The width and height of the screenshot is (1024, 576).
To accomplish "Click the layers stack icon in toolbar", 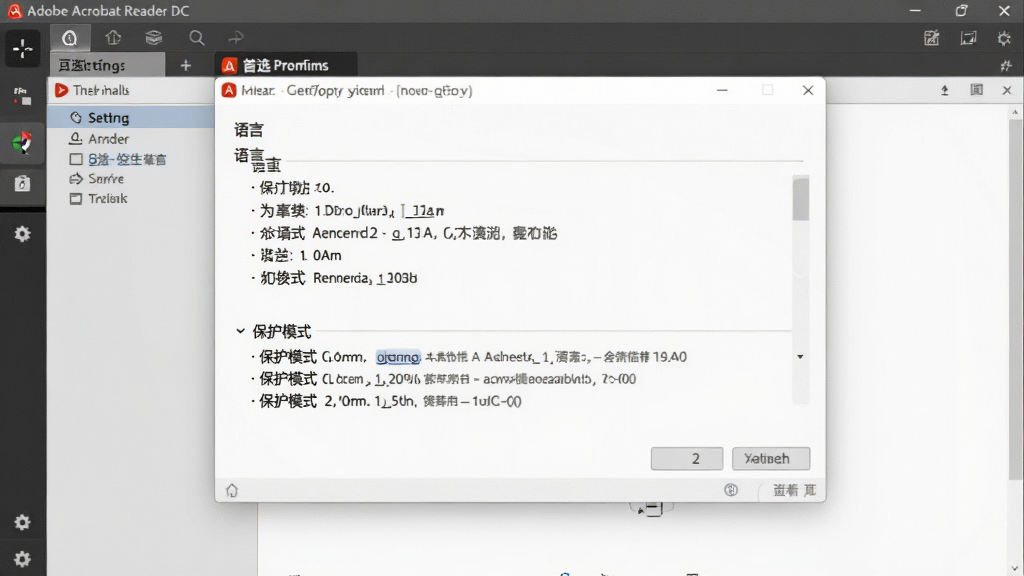I will click(x=154, y=38).
